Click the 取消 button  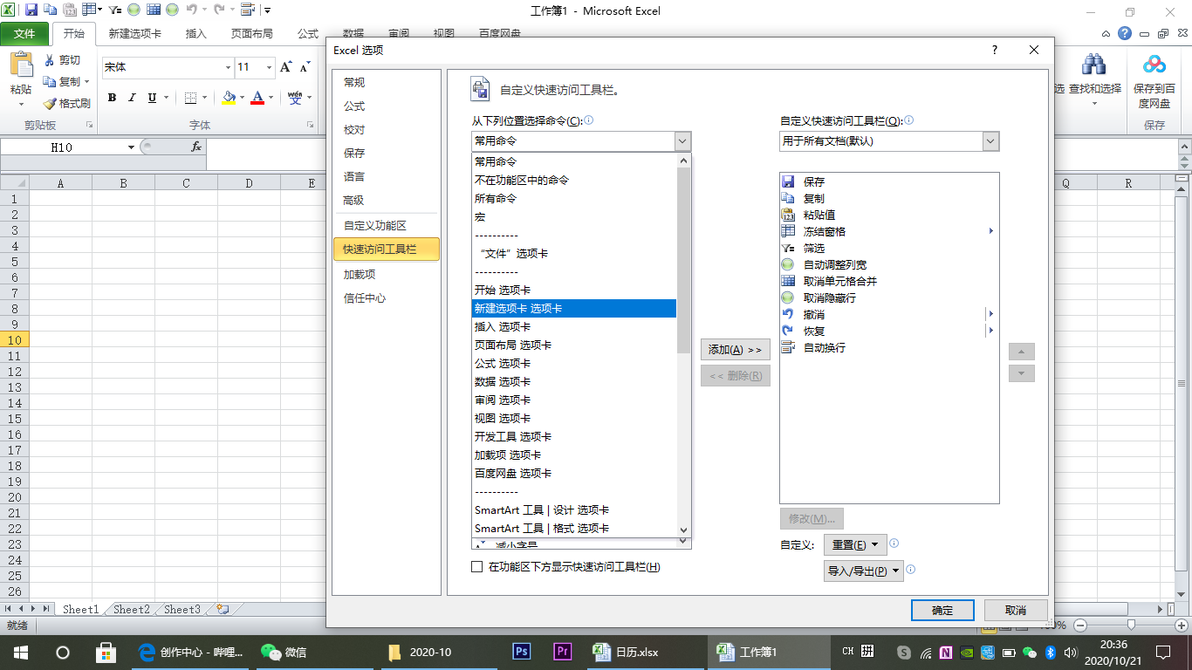pos(1016,610)
